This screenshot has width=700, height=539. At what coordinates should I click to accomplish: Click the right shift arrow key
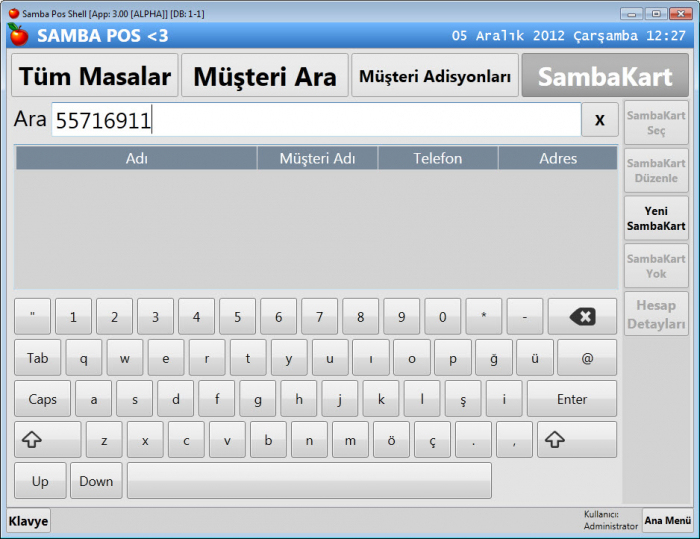(576, 439)
